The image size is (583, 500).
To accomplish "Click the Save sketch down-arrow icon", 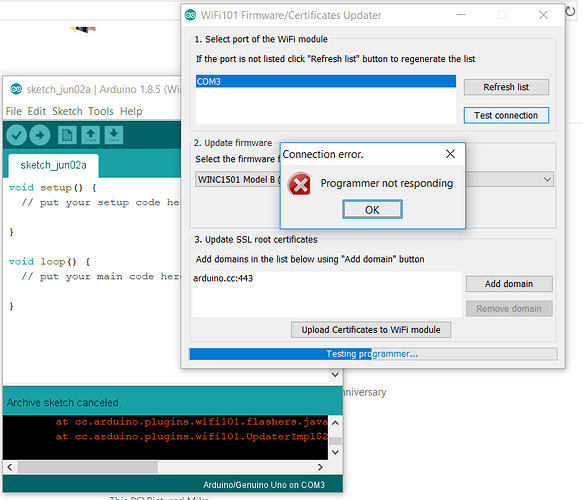I will [114, 135].
